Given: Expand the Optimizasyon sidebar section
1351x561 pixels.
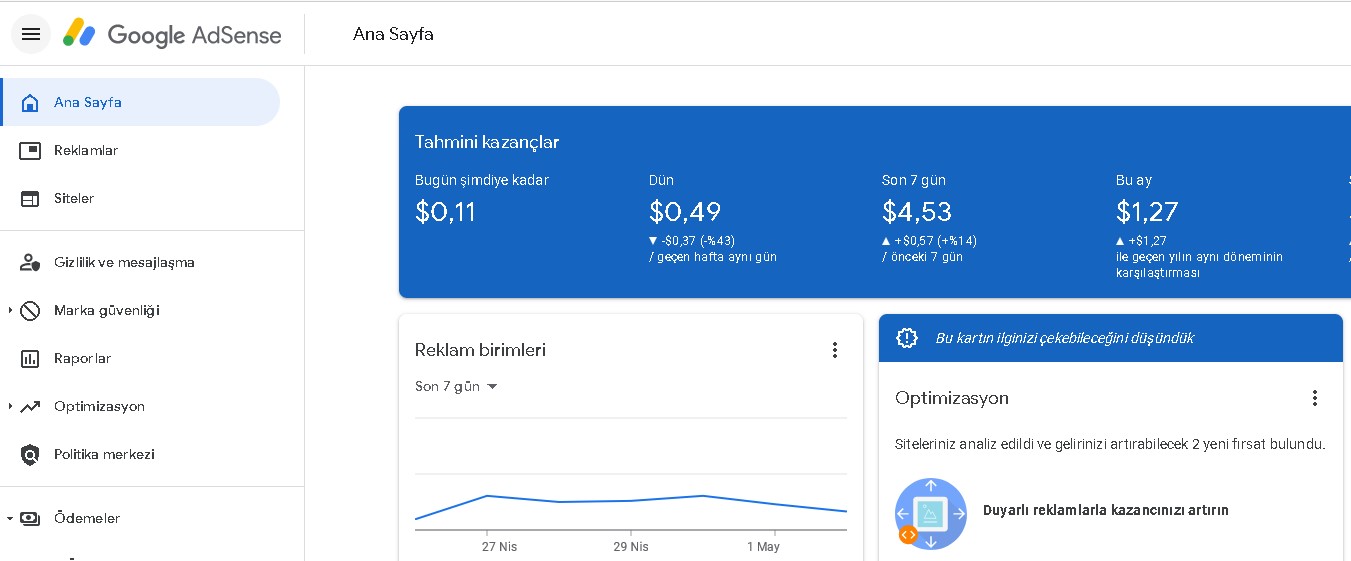Looking at the screenshot, I should click(10, 406).
